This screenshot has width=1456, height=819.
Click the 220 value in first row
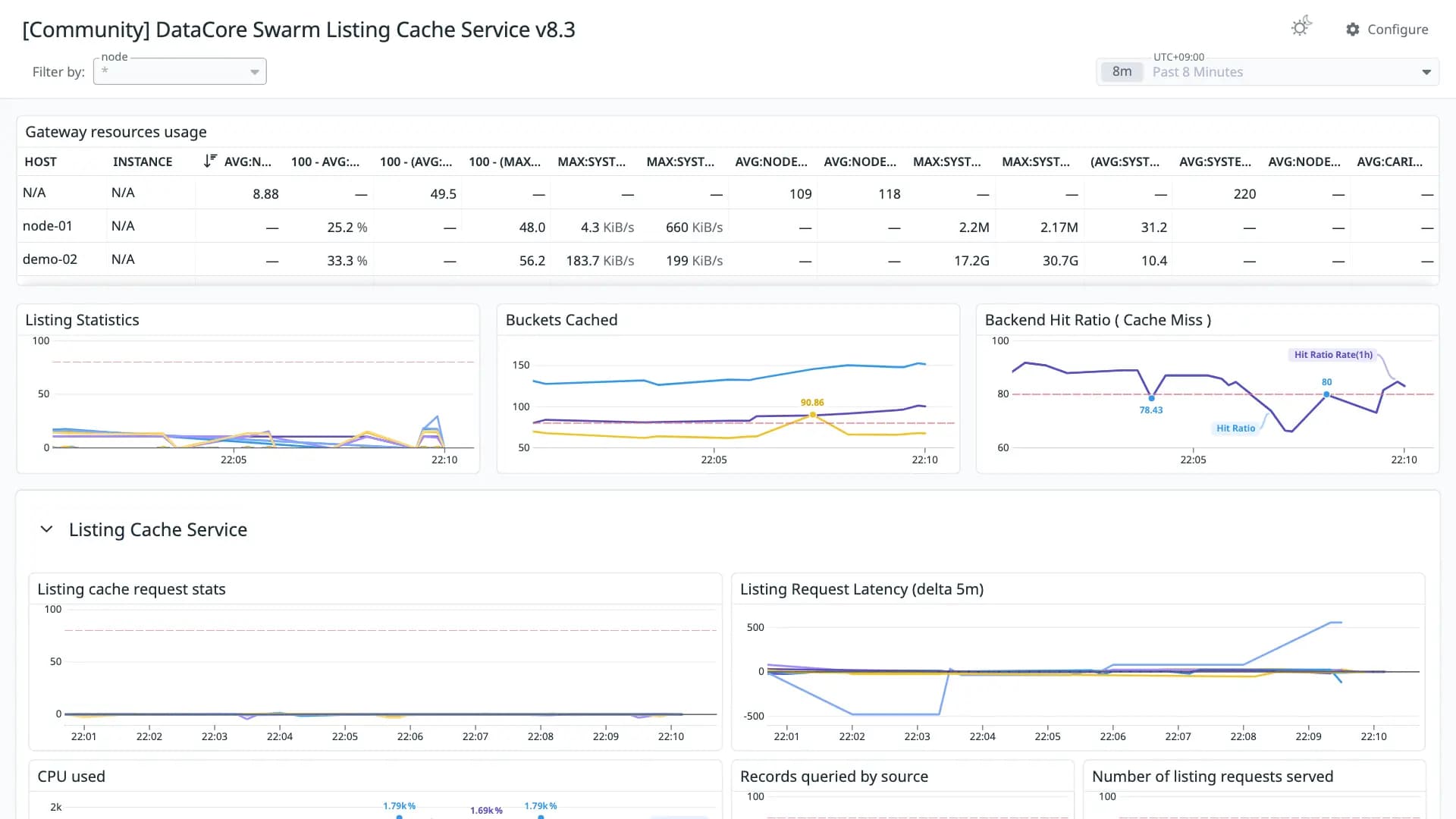pos(1244,194)
